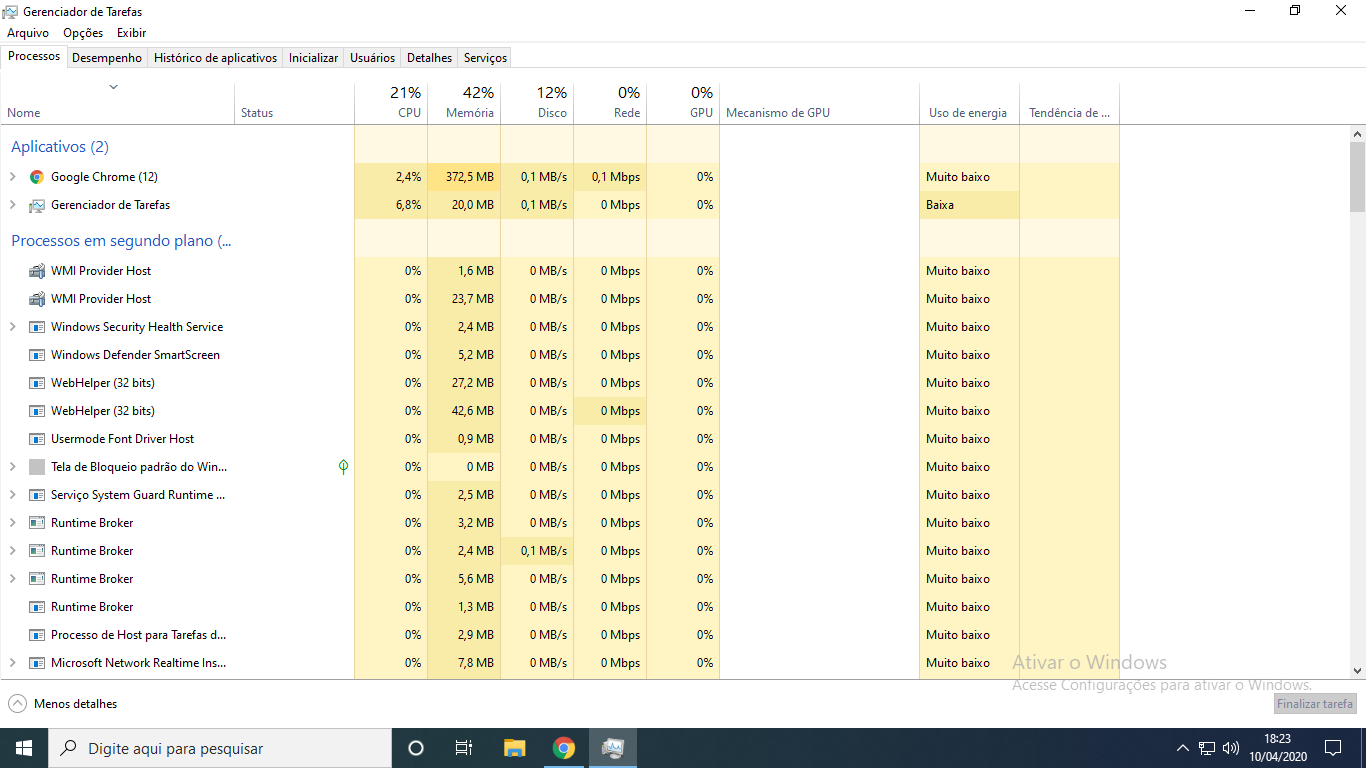Viewport: 1366px width, 768px height.
Task: Sort by the Disco column header
Action: [537, 103]
